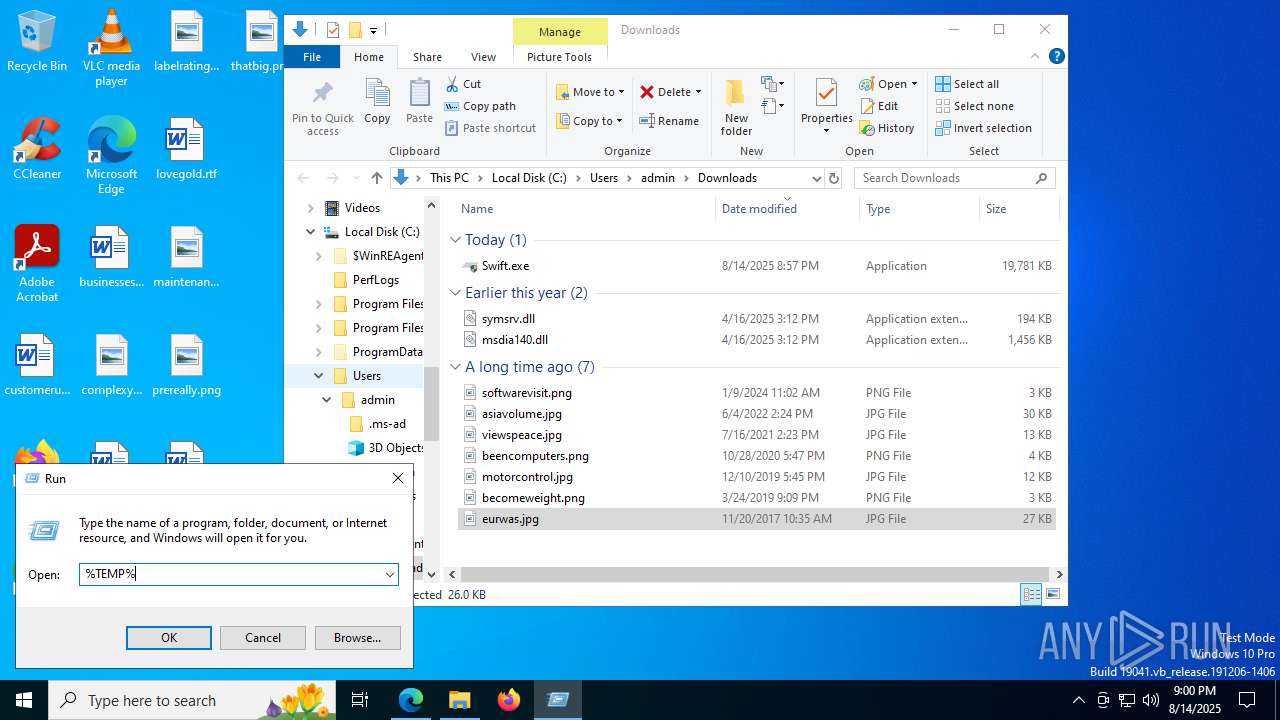
Task: Rename the selected file
Action: pos(669,121)
